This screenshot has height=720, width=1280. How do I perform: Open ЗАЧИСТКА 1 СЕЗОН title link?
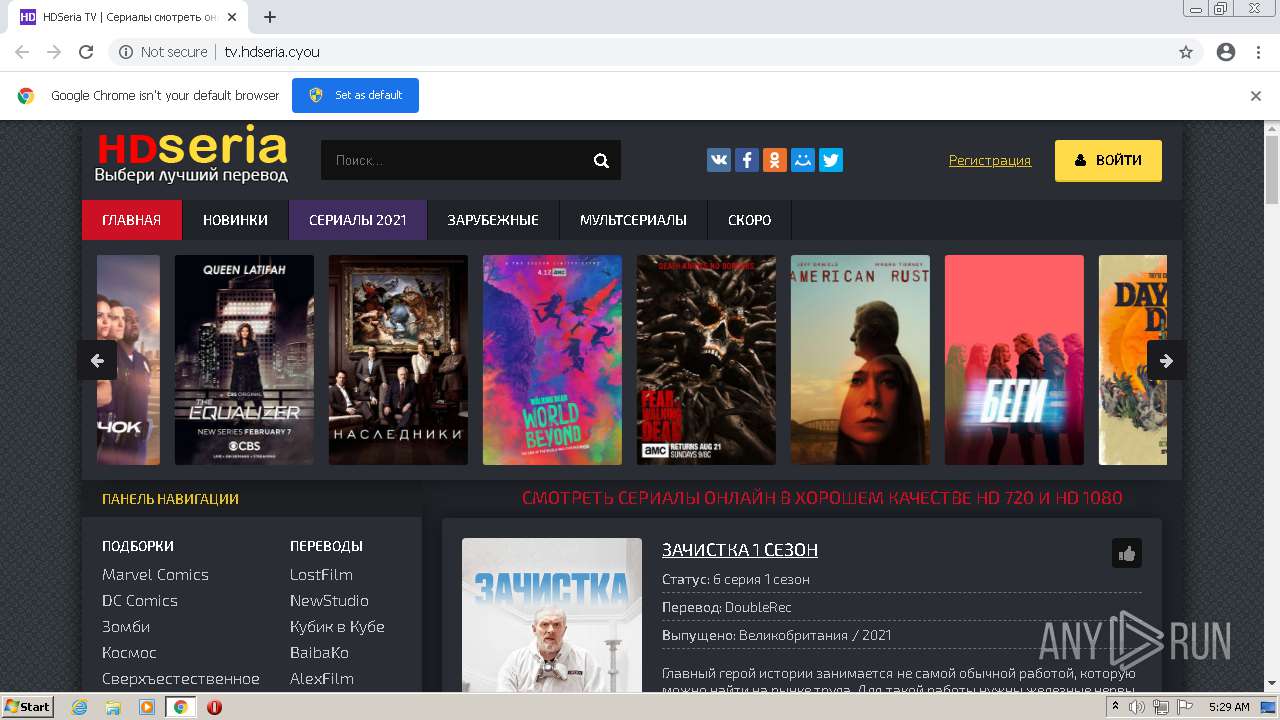740,550
